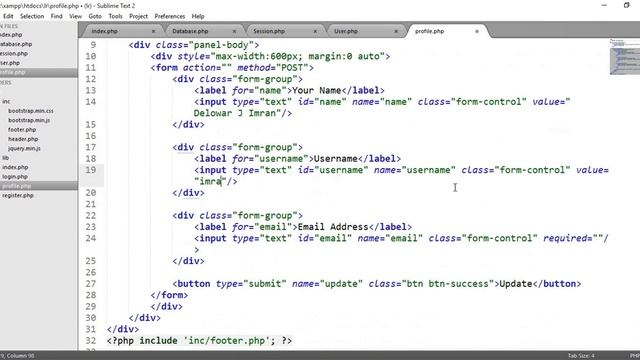Viewport: 640px width, 360px height.
Task: Click the closing </form> tag
Action: tap(169, 295)
